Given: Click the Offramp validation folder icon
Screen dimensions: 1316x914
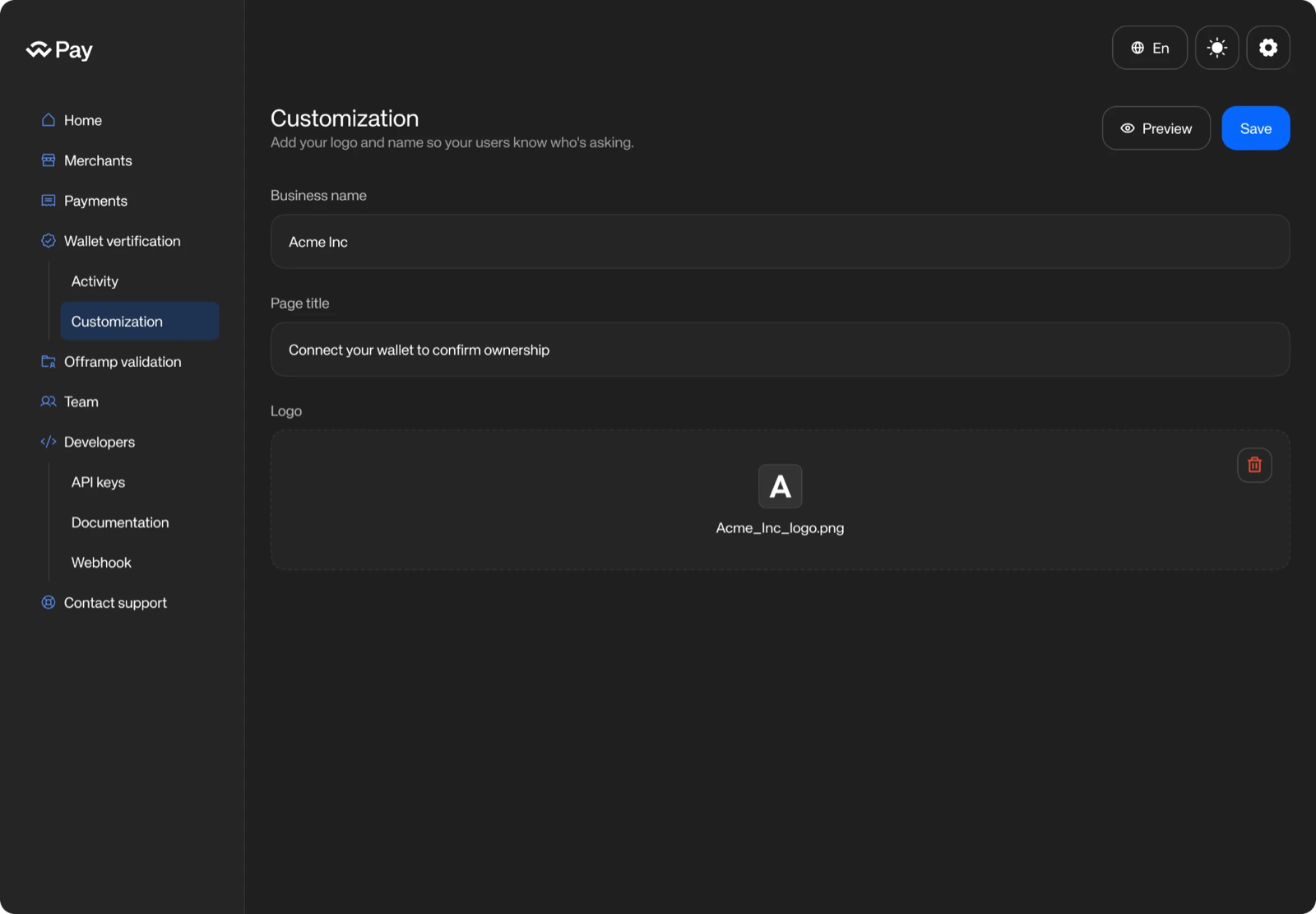Looking at the screenshot, I should click(49, 362).
